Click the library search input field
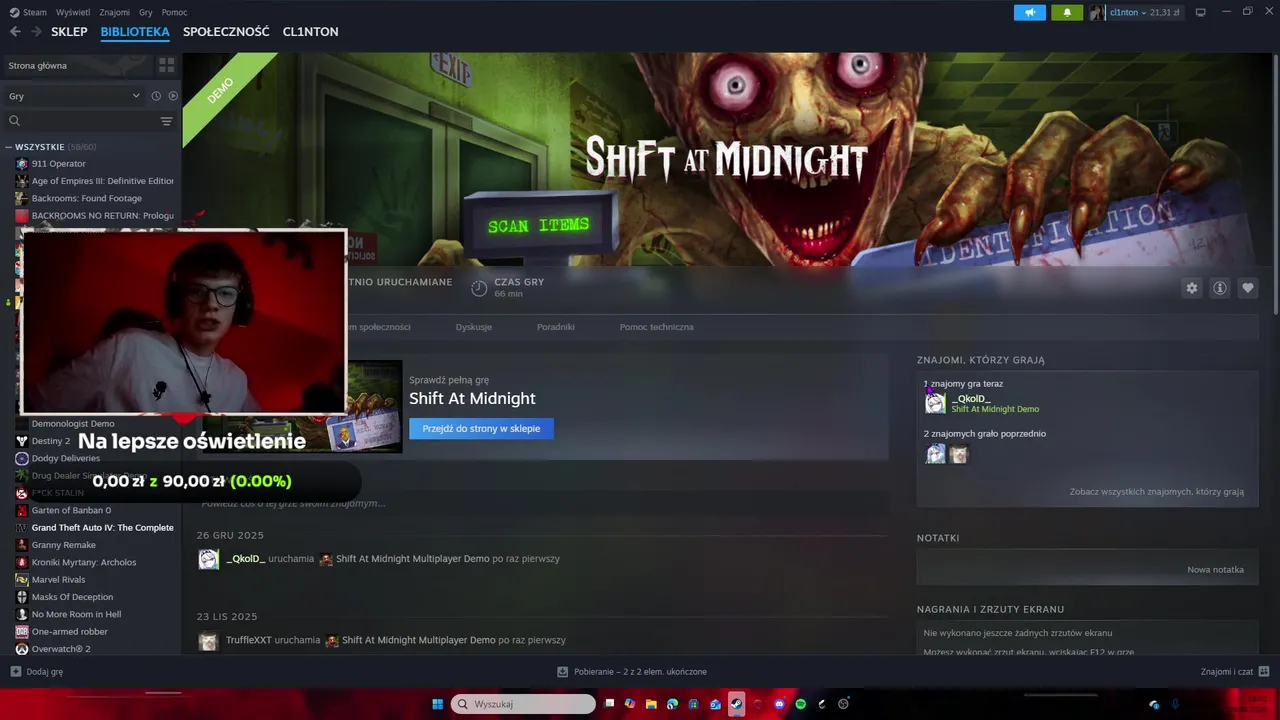1280x720 pixels. click(90, 121)
